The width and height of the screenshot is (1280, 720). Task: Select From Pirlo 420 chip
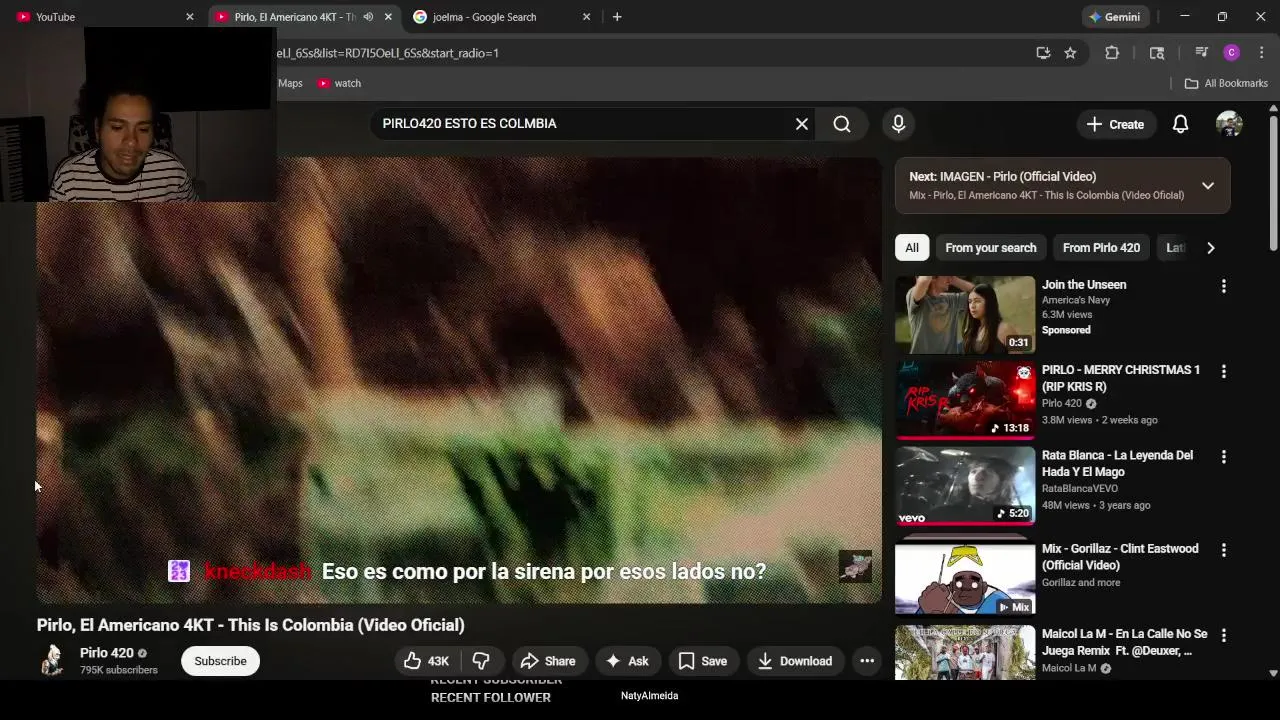(x=1101, y=248)
